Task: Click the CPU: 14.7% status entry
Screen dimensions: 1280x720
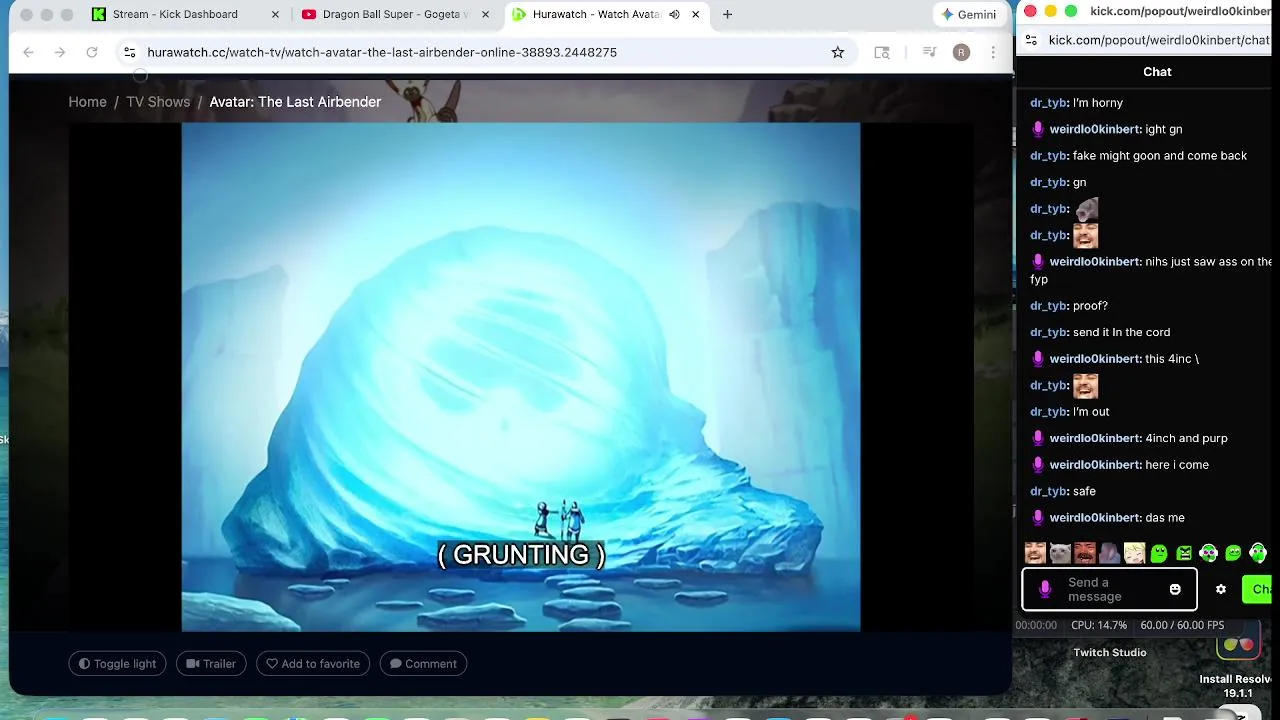Action: pyautogui.click(x=1099, y=625)
